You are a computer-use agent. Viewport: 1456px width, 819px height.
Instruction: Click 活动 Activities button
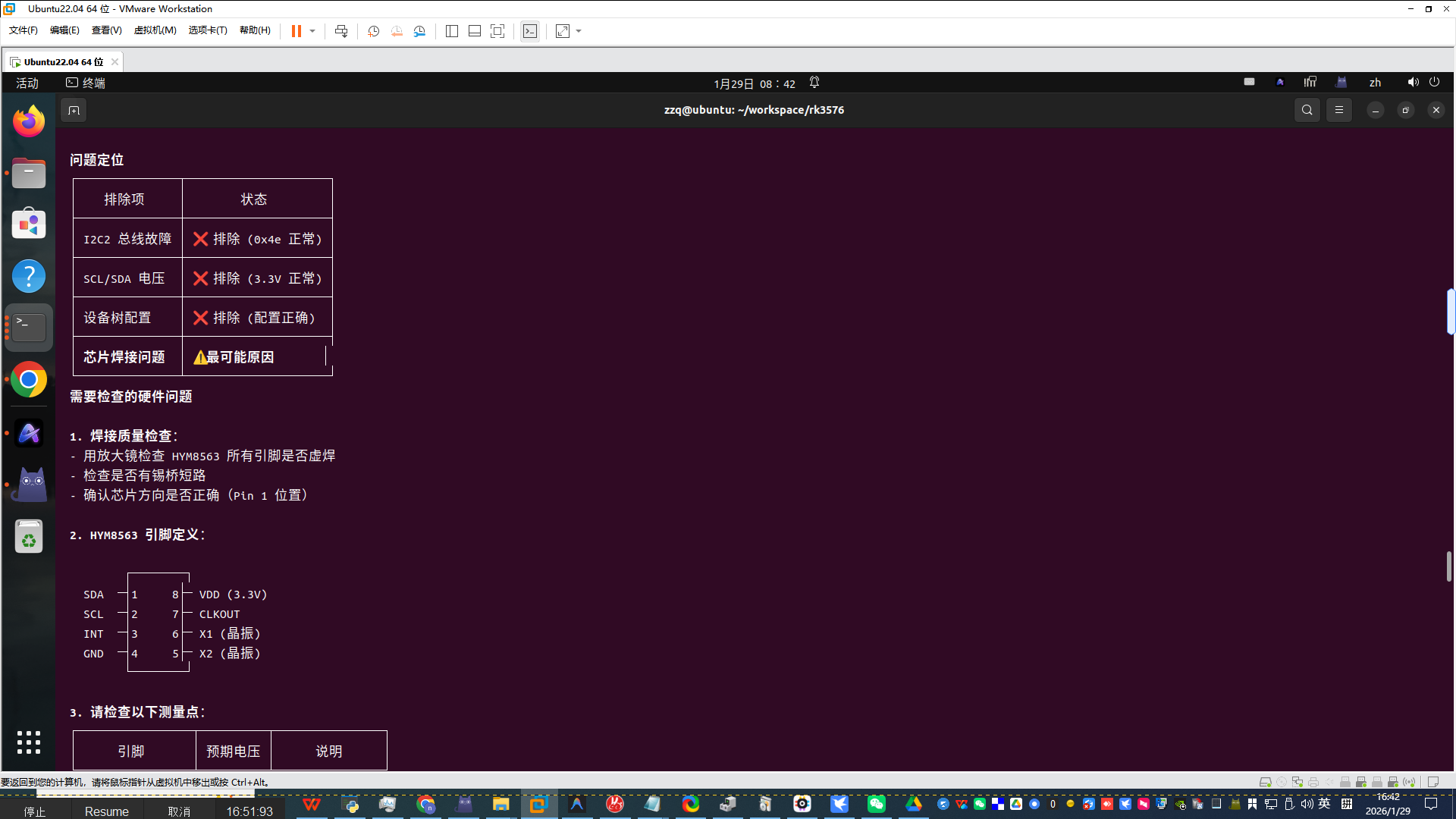[x=27, y=83]
